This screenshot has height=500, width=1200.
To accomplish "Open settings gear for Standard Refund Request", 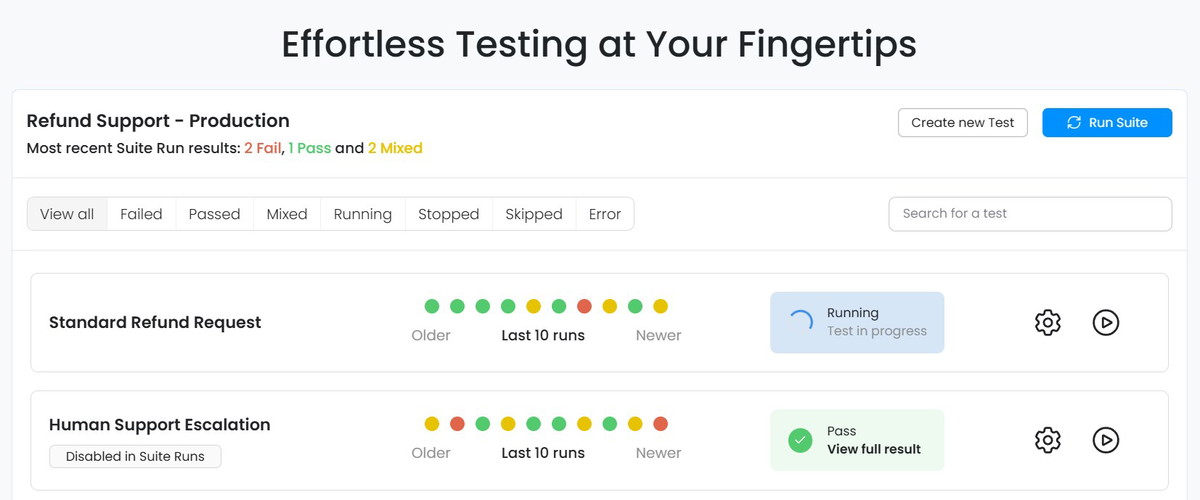I will tap(1047, 322).
